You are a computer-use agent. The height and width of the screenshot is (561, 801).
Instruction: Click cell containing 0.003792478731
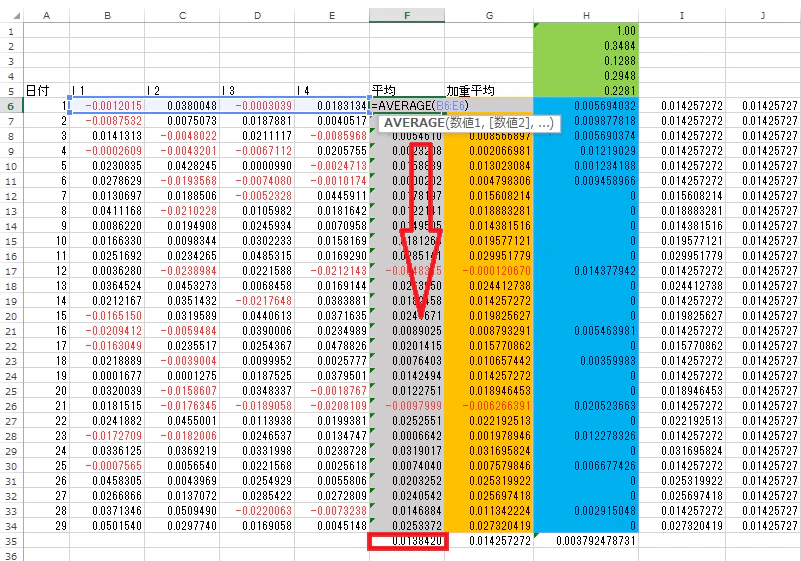pyautogui.click(x=586, y=541)
